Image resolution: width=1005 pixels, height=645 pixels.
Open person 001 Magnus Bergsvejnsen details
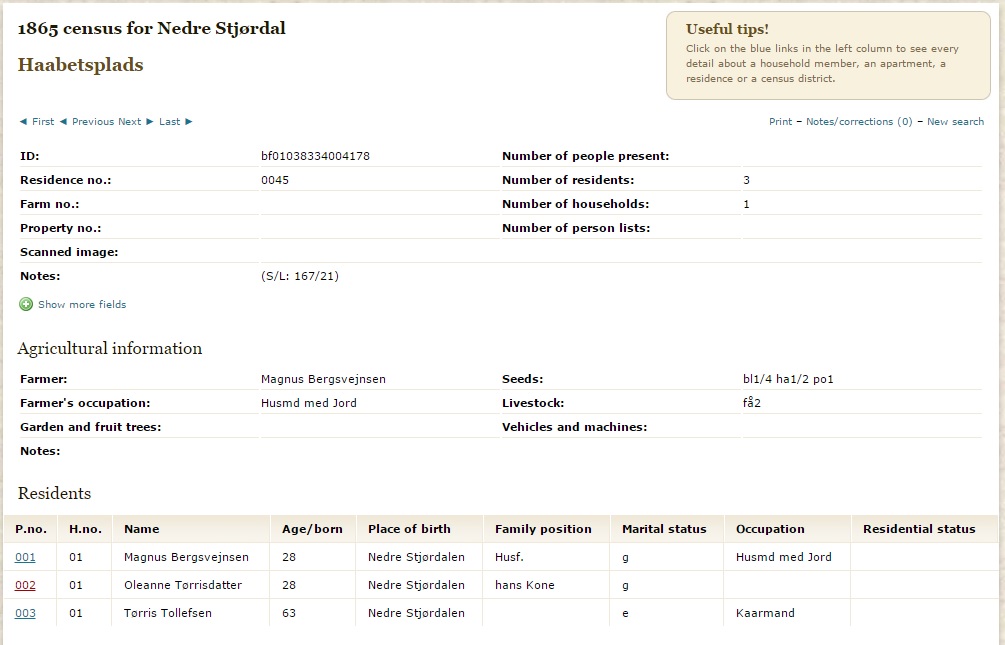(25, 557)
